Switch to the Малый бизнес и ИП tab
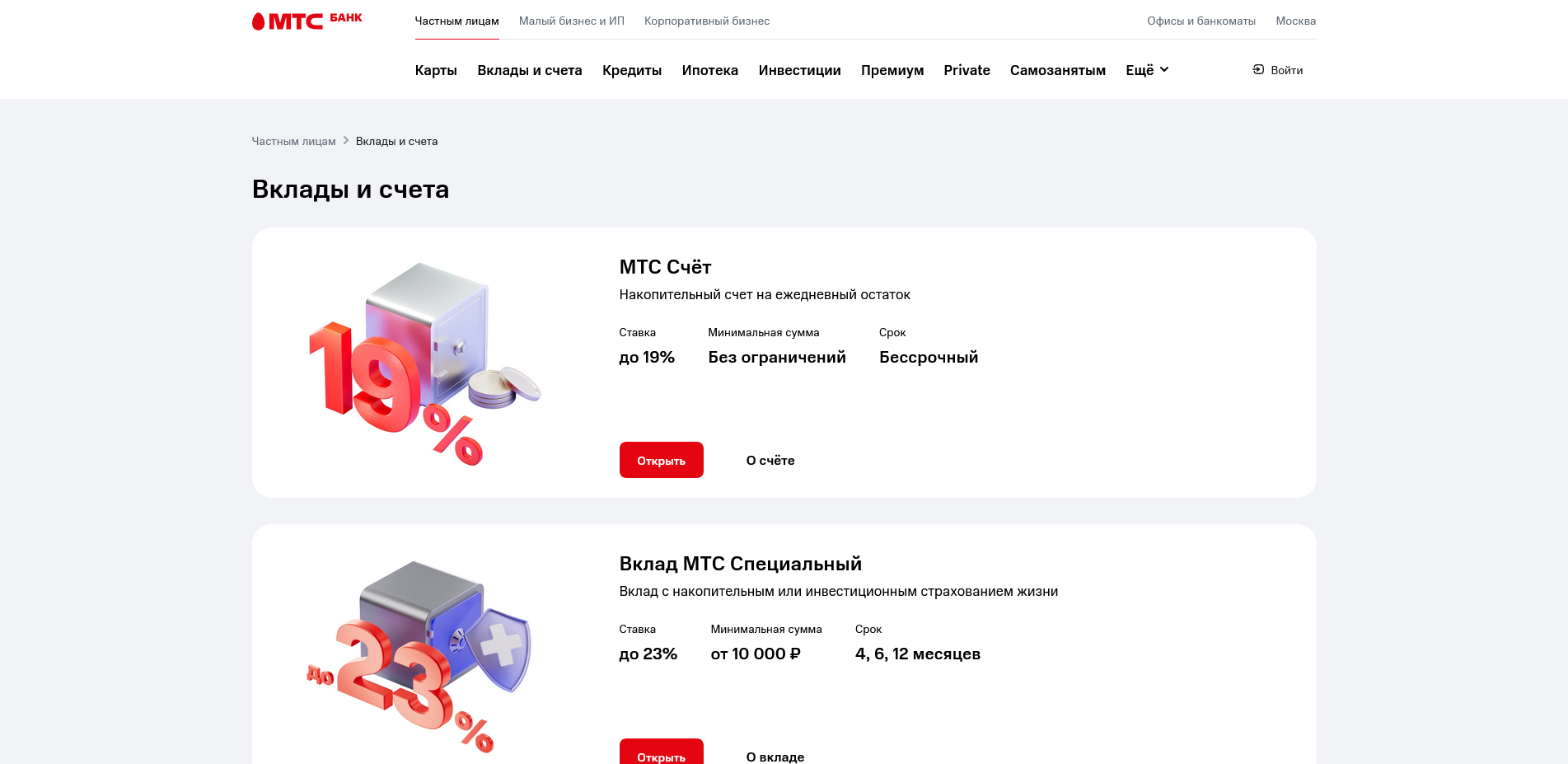1568x764 pixels. coord(572,21)
